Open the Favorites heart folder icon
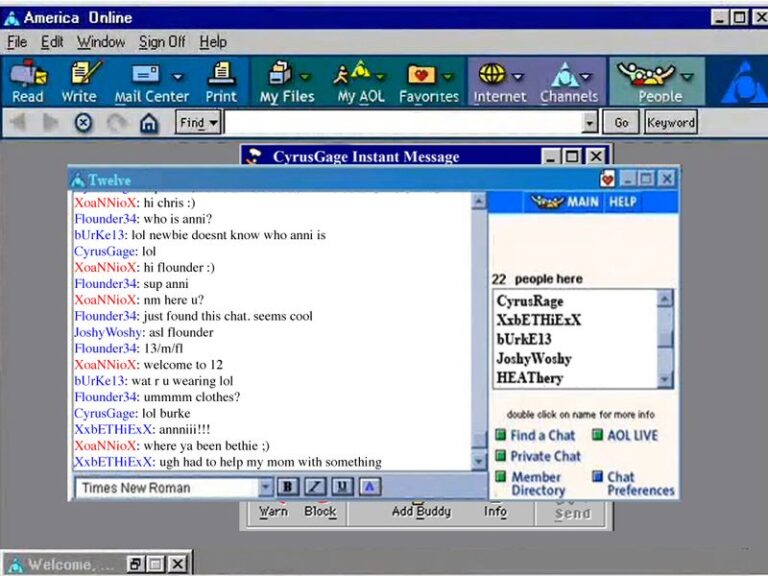The image size is (768, 576). click(x=421, y=74)
